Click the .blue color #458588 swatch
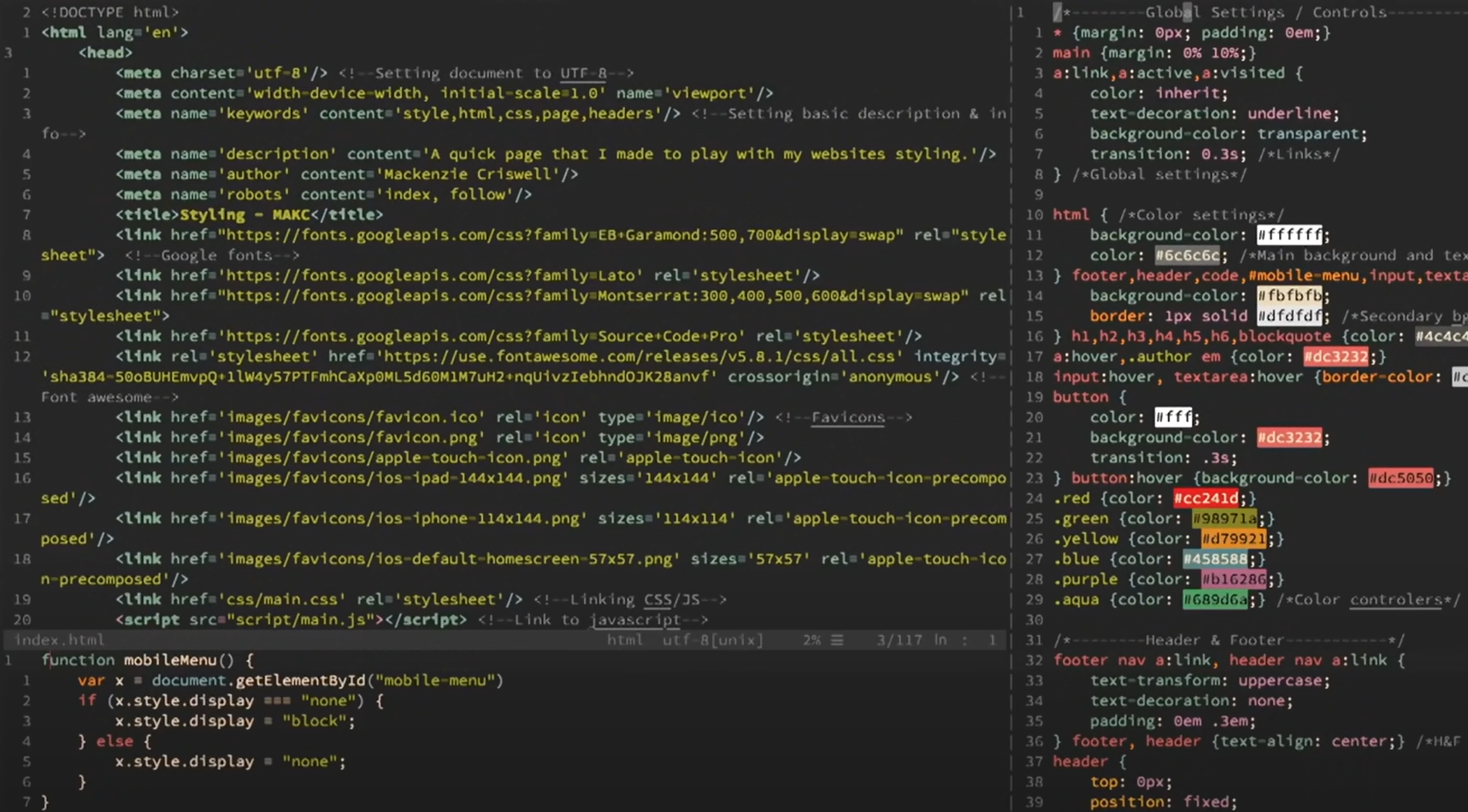Viewport: 1468px width, 812px height. pos(1215,559)
